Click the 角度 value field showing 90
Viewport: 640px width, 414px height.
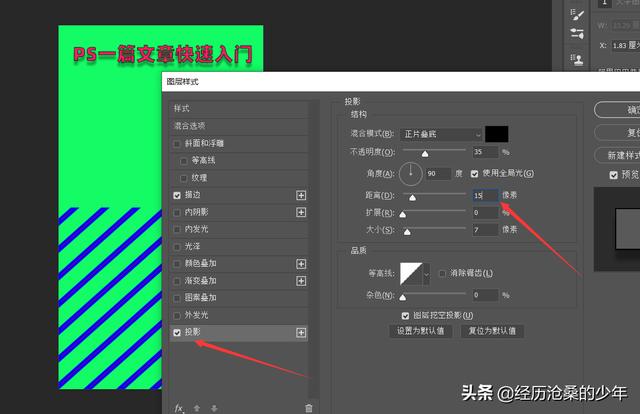(x=438, y=174)
